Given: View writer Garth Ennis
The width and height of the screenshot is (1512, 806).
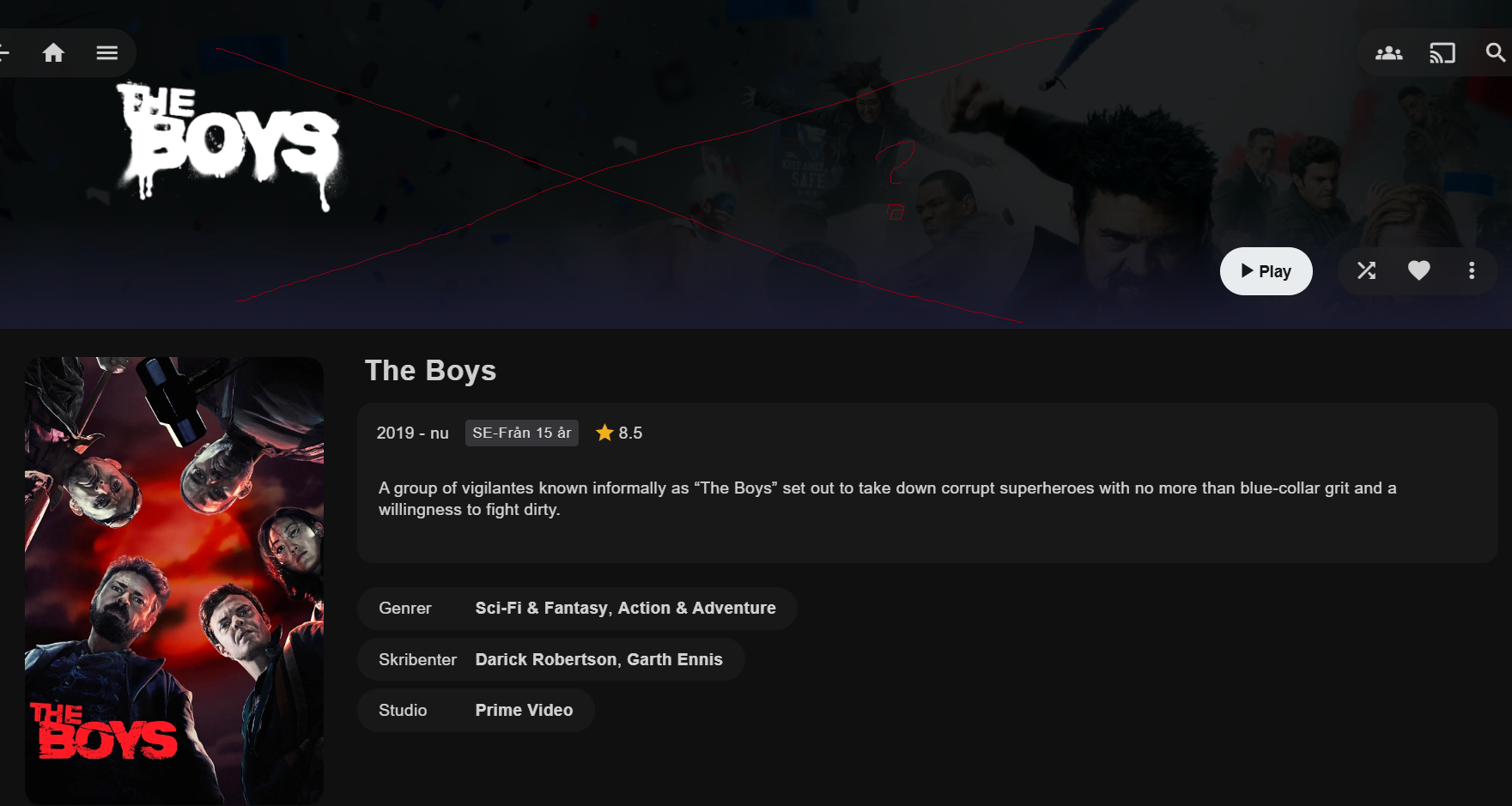Looking at the screenshot, I should click(x=675, y=659).
